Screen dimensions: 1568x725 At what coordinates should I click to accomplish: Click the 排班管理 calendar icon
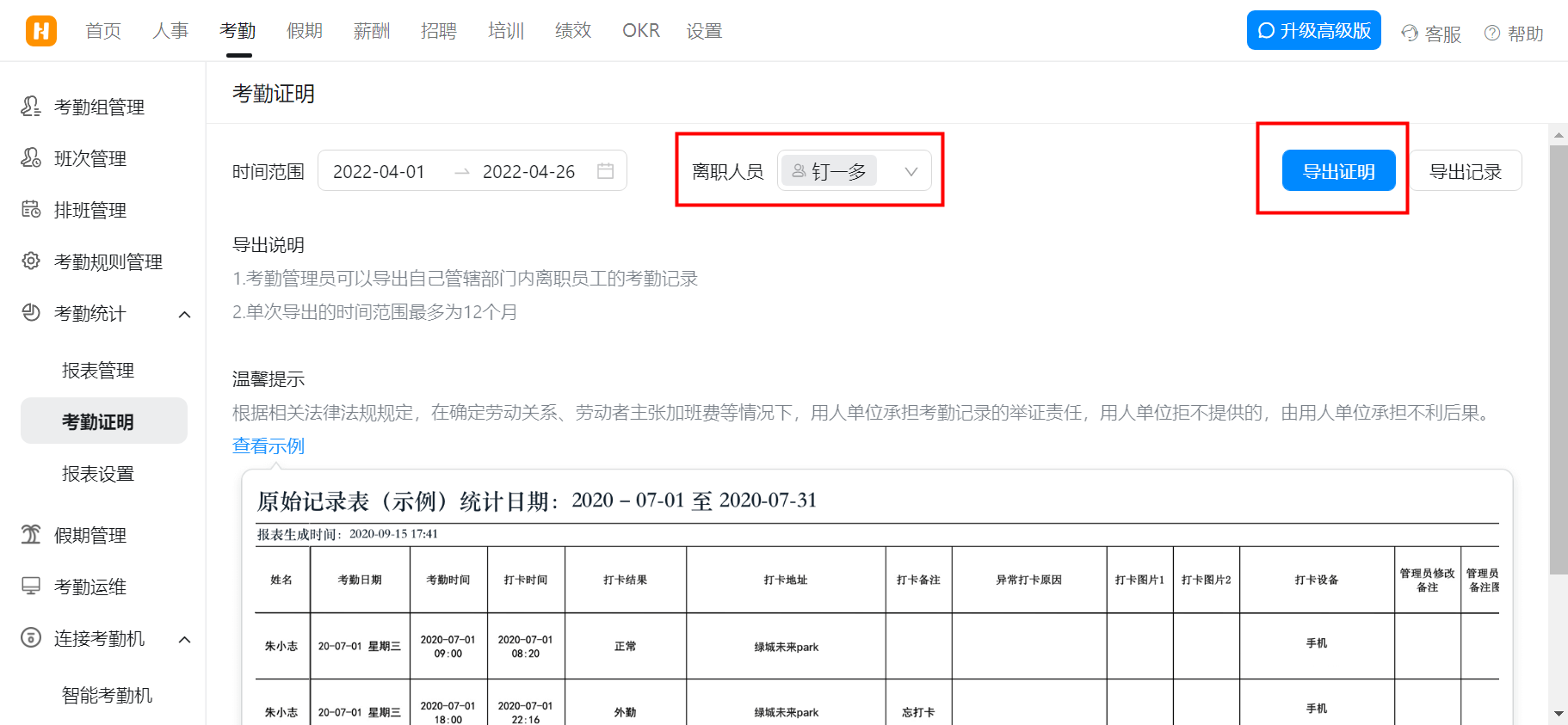tap(31, 210)
